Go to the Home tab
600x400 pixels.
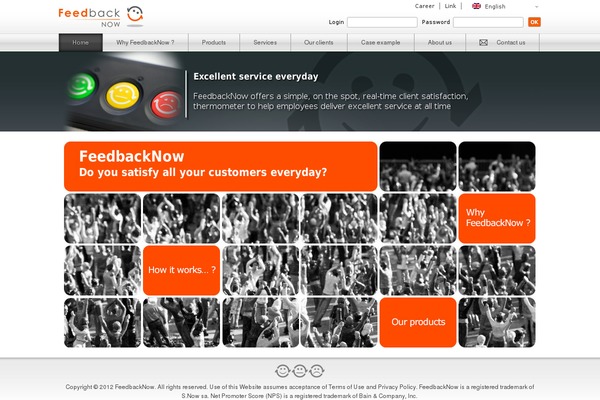pos(81,42)
